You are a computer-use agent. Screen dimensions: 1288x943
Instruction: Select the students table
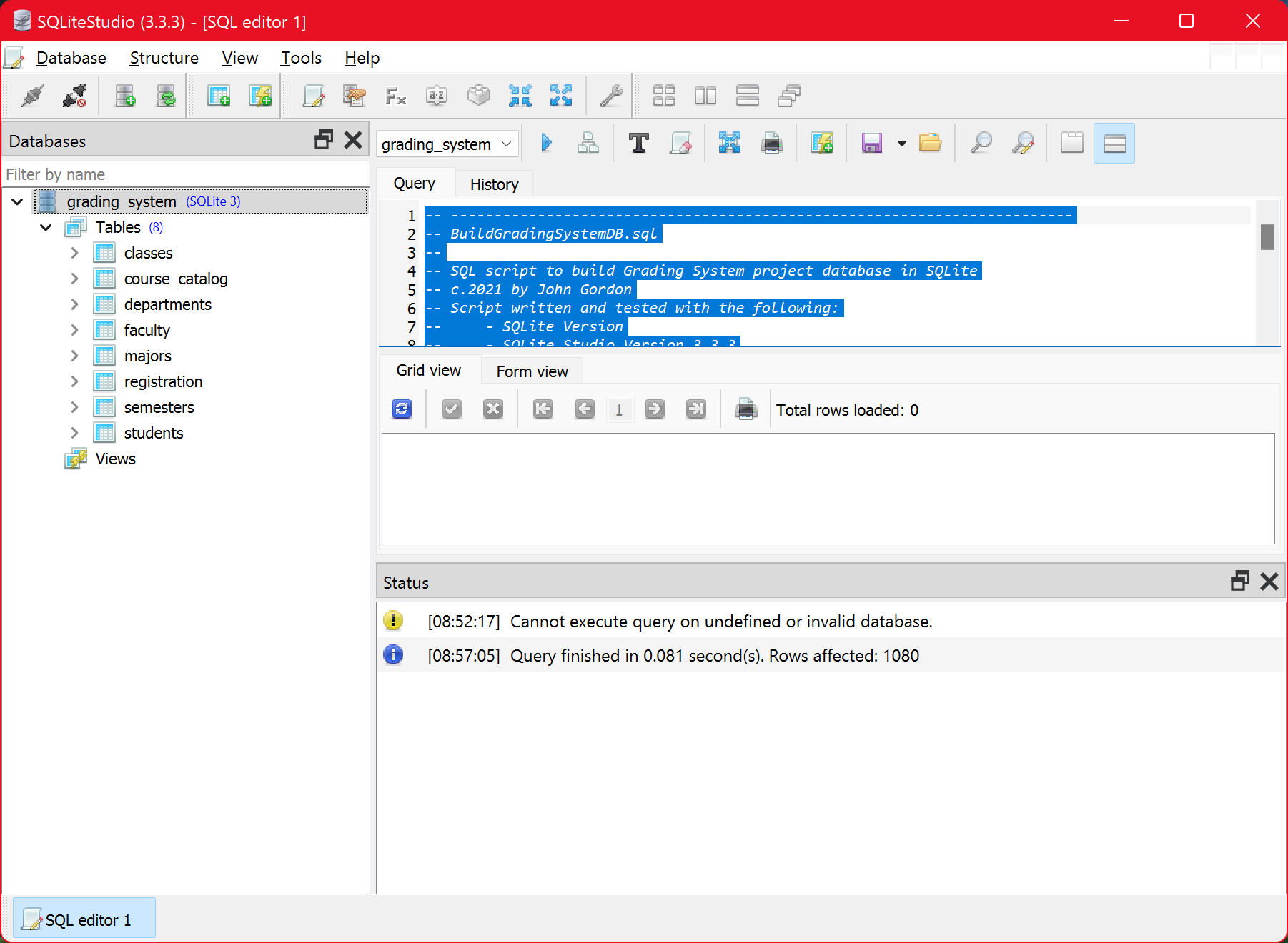tap(153, 434)
